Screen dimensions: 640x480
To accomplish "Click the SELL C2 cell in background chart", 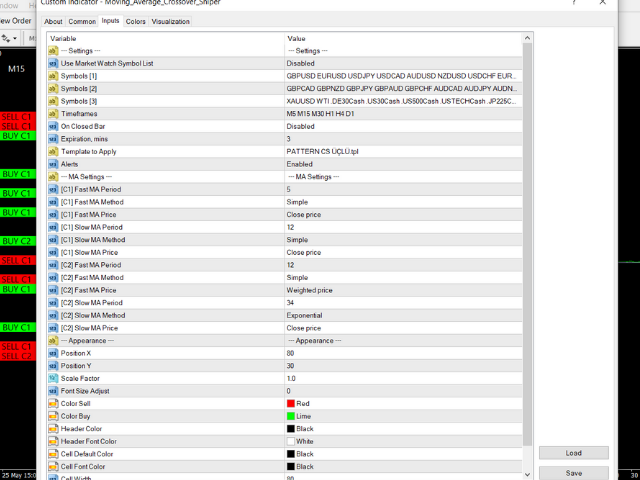I will 16,356.
